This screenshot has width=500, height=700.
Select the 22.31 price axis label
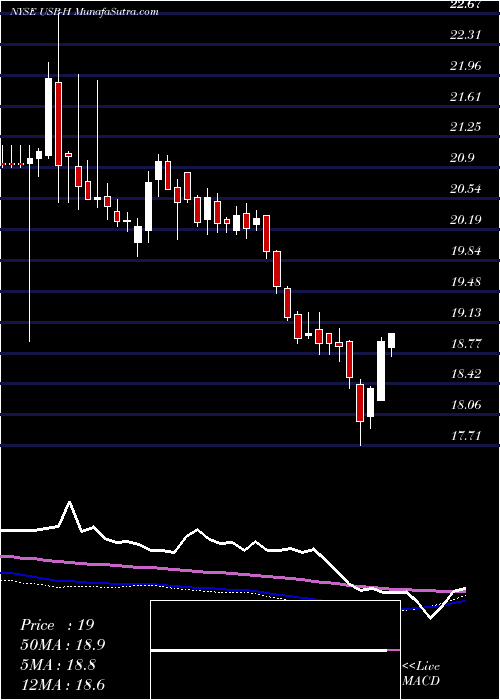[x=466, y=35]
